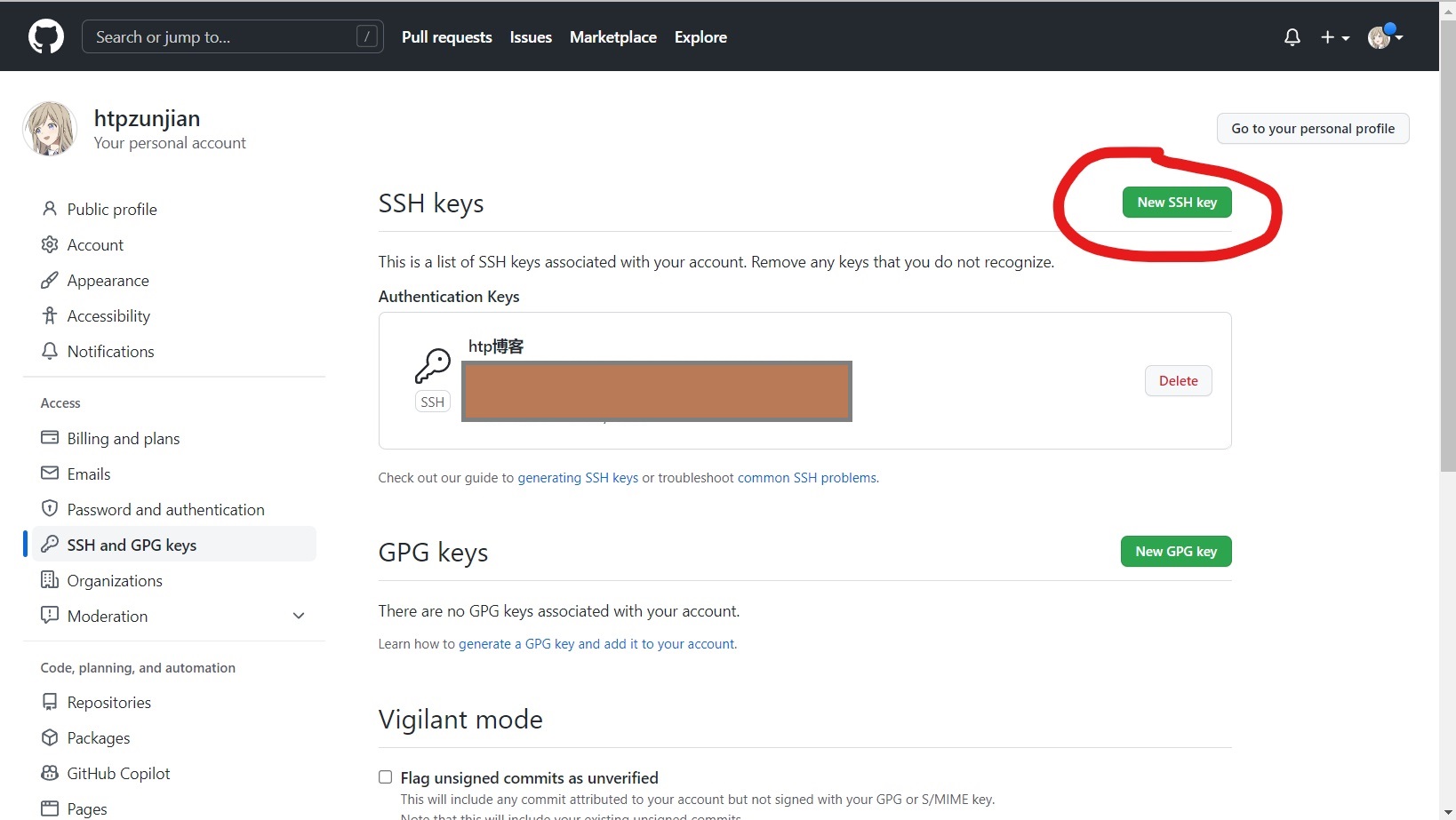This screenshot has height=820, width=1456.
Task: Go to Pull requests in top navigation
Action: [446, 37]
